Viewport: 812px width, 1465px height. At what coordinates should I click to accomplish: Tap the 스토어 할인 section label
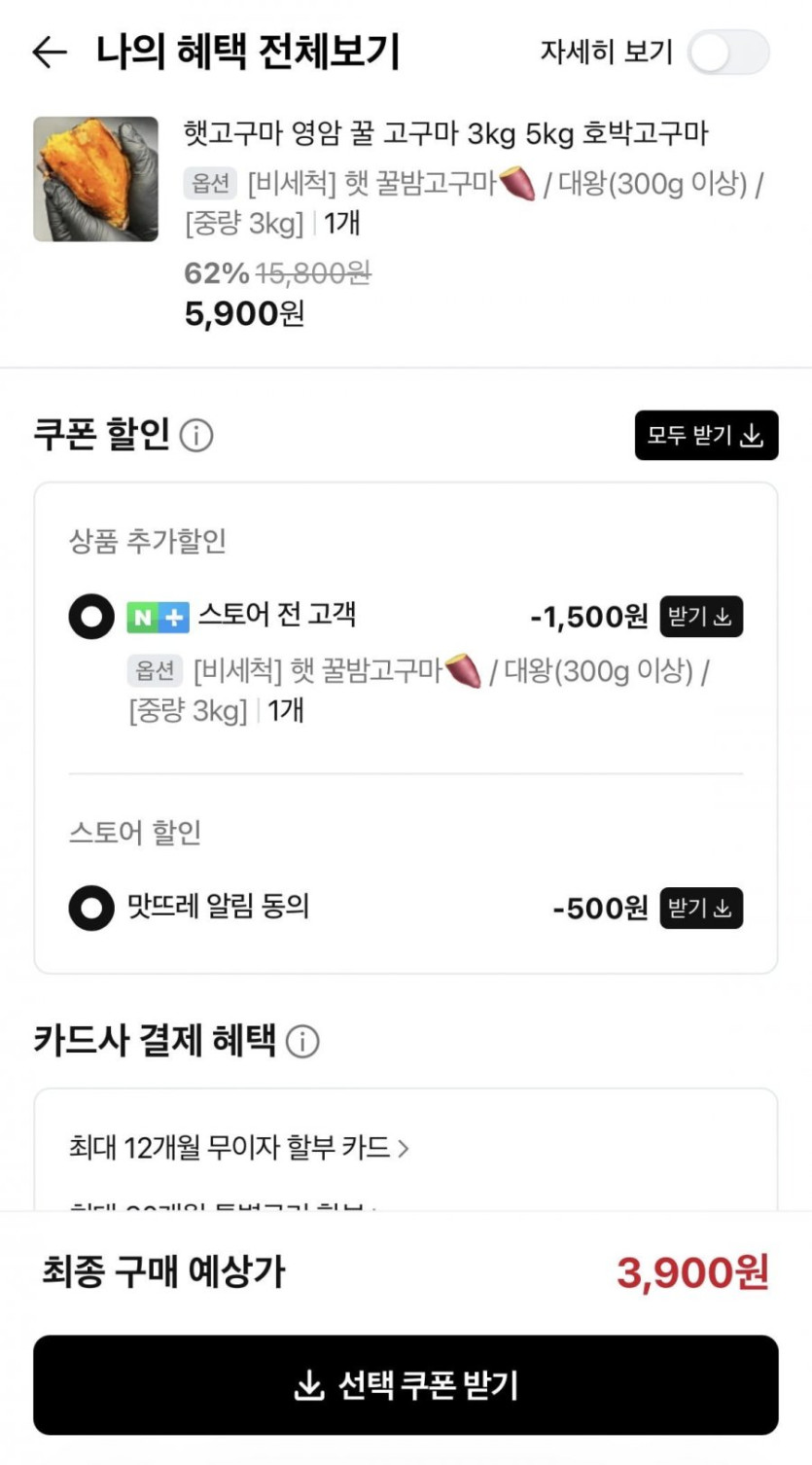(134, 833)
